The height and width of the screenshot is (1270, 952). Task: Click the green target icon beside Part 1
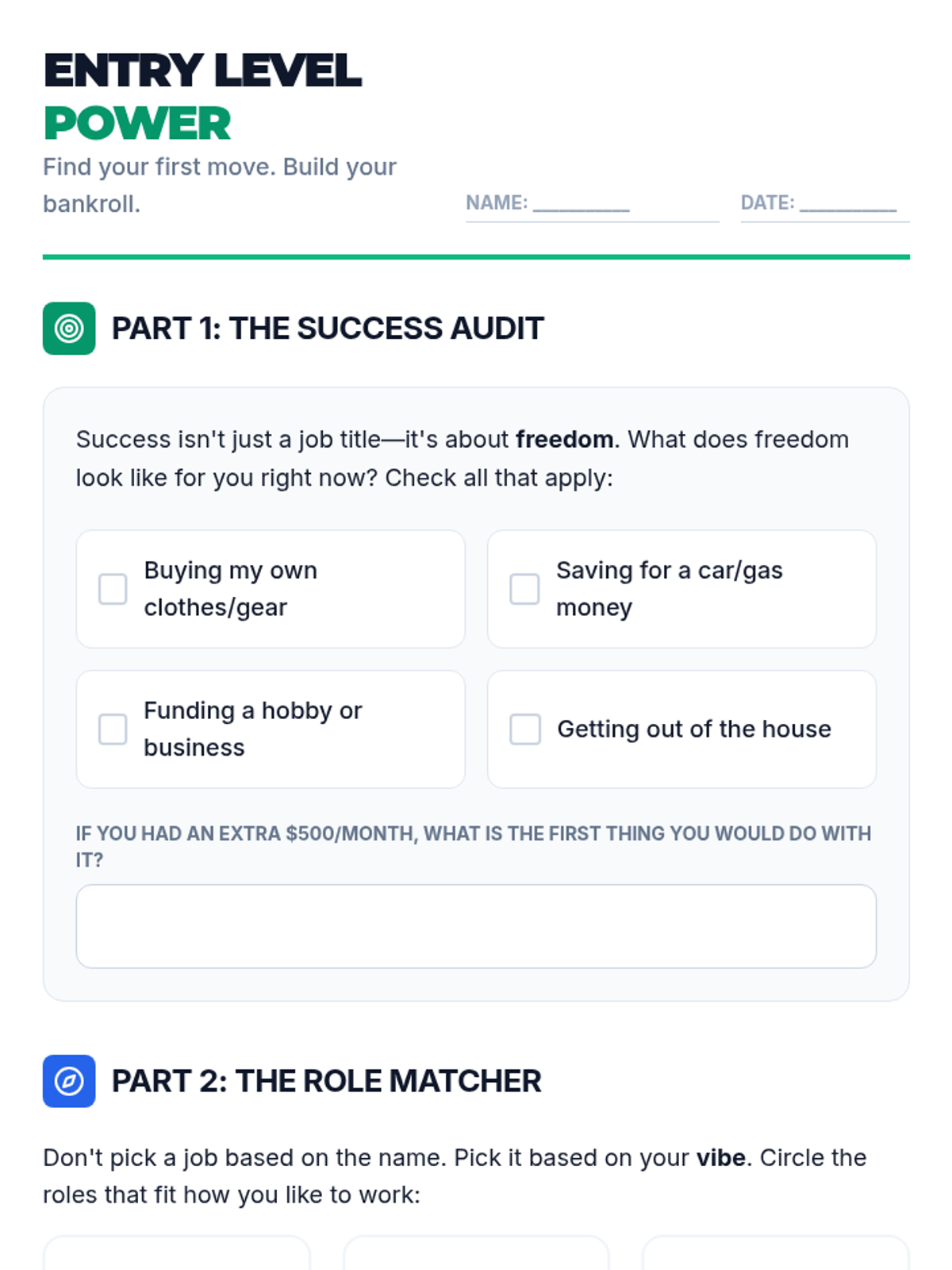pos(69,328)
